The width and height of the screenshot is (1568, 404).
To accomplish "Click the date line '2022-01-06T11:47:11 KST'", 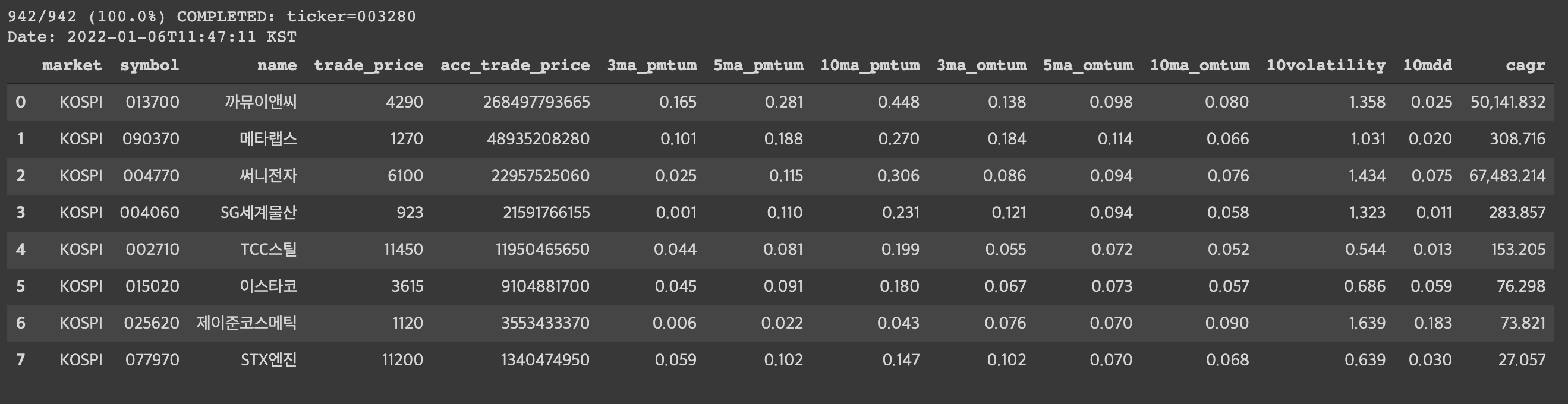I will pos(181,37).
